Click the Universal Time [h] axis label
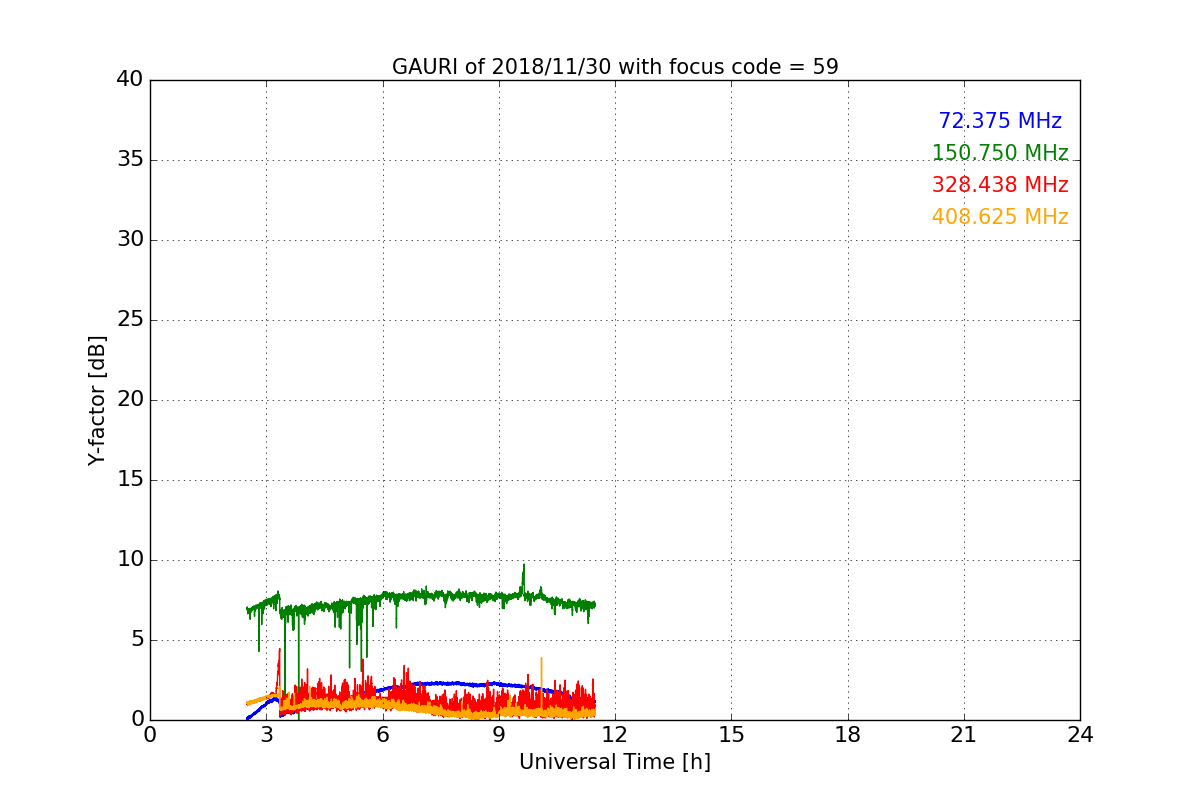 tap(615, 762)
